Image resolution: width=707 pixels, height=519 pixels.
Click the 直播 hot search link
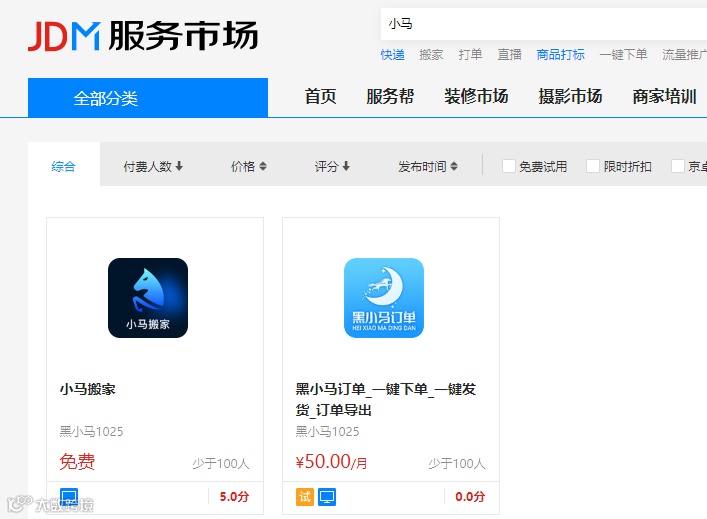(x=510, y=55)
